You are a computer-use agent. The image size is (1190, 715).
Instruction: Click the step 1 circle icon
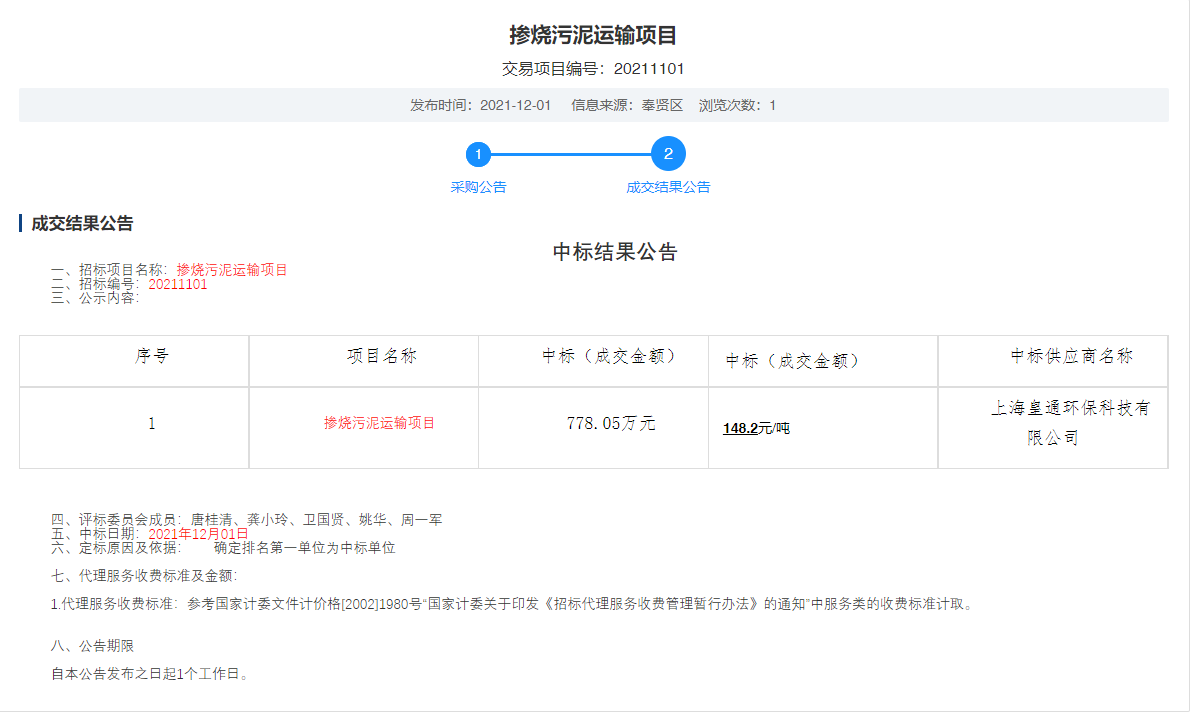click(x=479, y=154)
